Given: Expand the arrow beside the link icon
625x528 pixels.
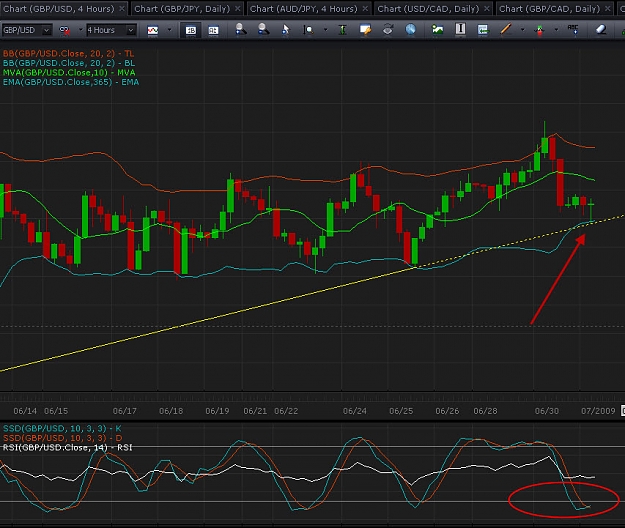Looking at the screenshot, I should point(80,29).
